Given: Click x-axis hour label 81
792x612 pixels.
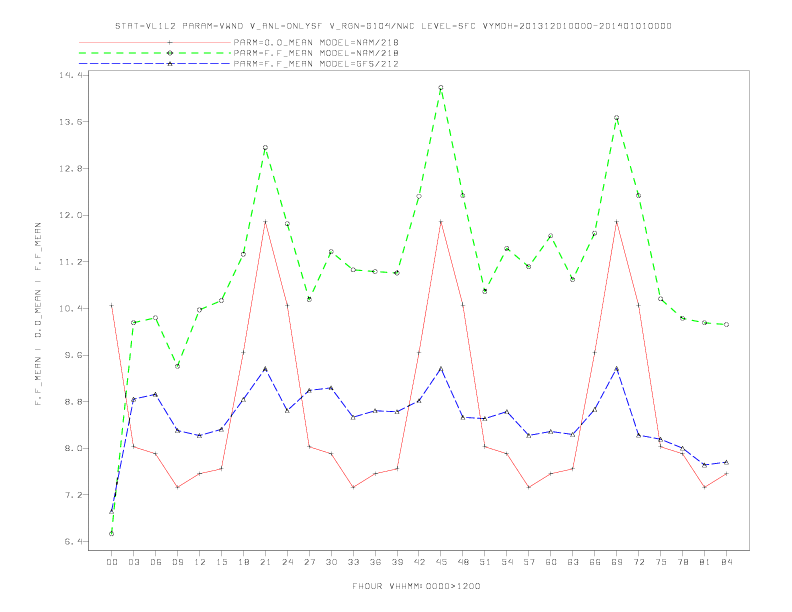Looking at the screenshot, I should (x=705, y=562).
